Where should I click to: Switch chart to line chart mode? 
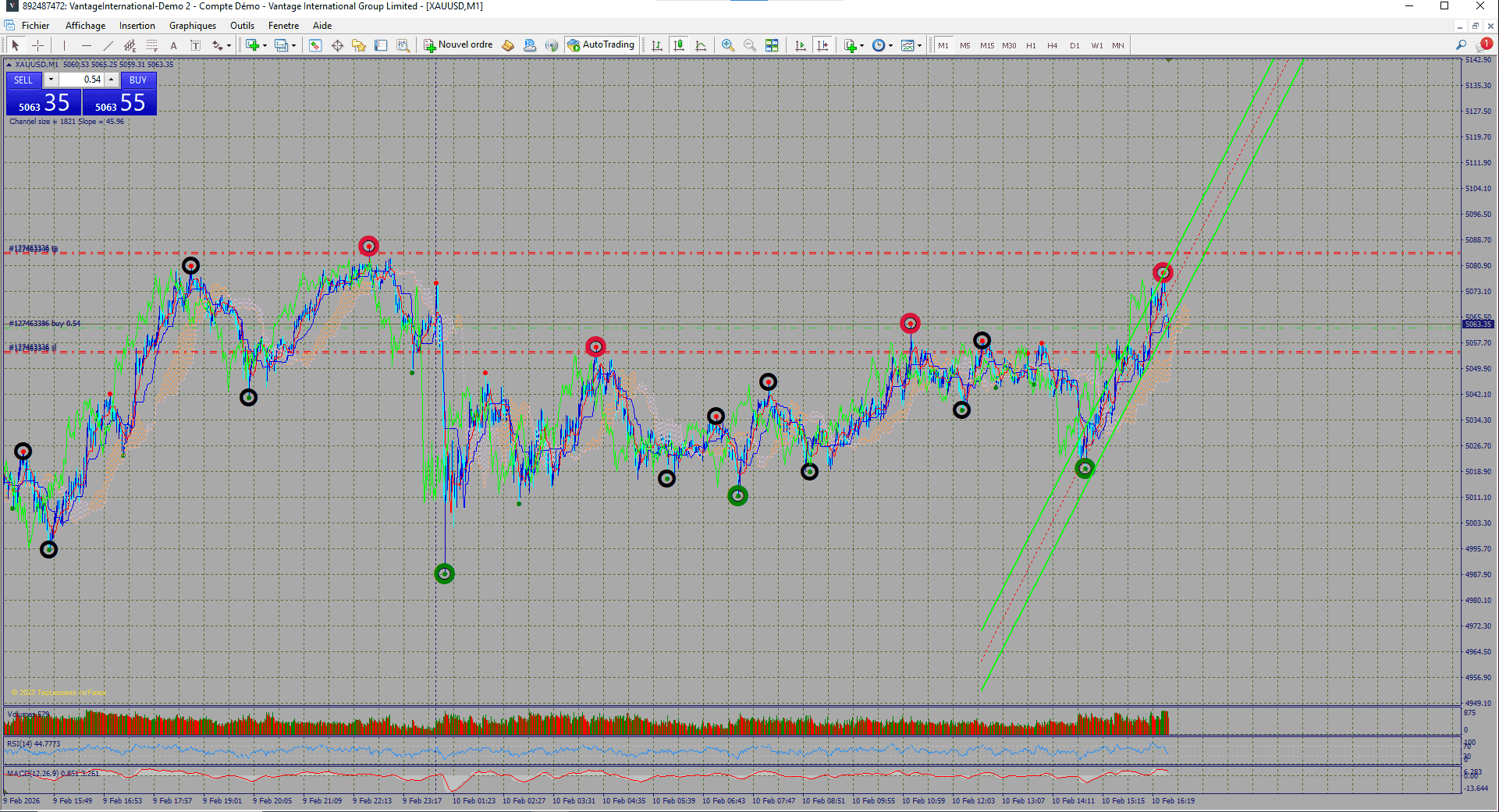pos(701,45)
